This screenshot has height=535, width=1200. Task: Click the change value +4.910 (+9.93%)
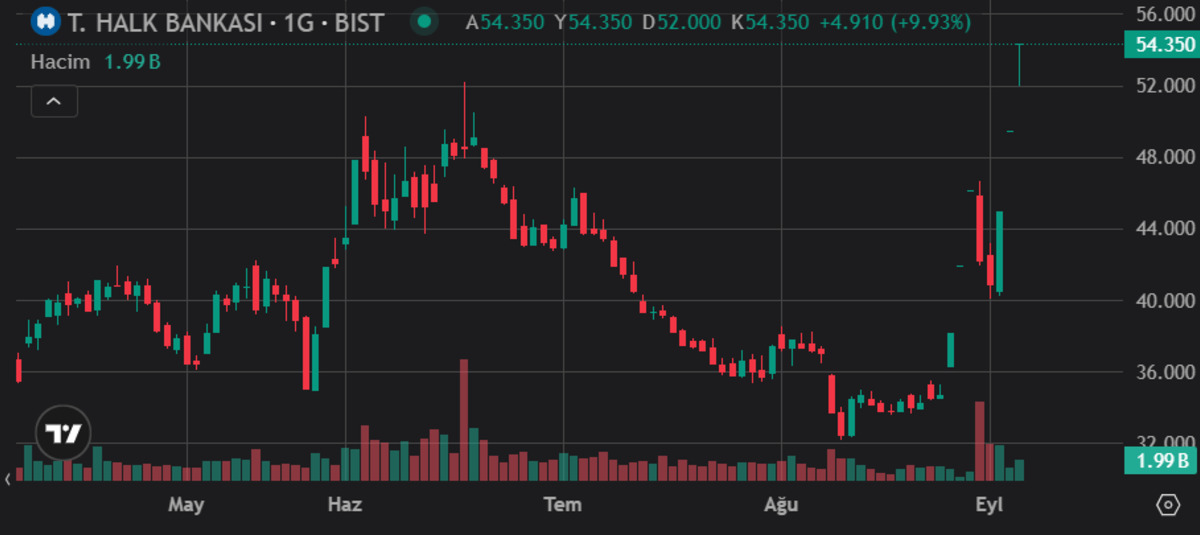click(895, 21)
